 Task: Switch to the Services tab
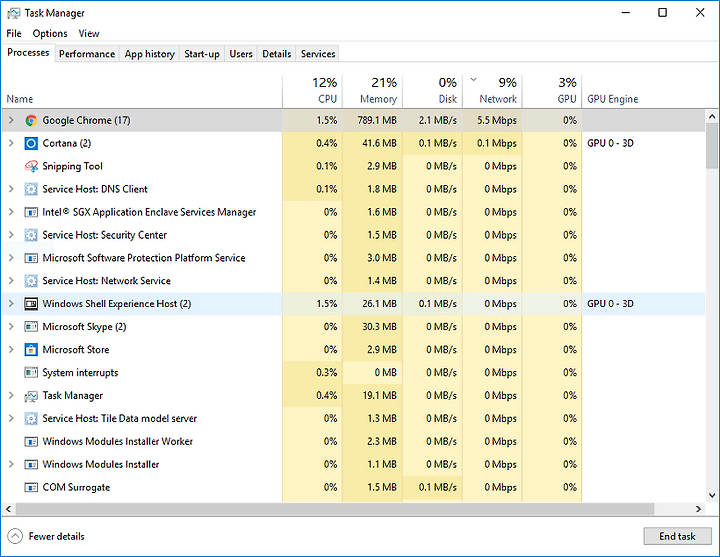click(318, 54)
